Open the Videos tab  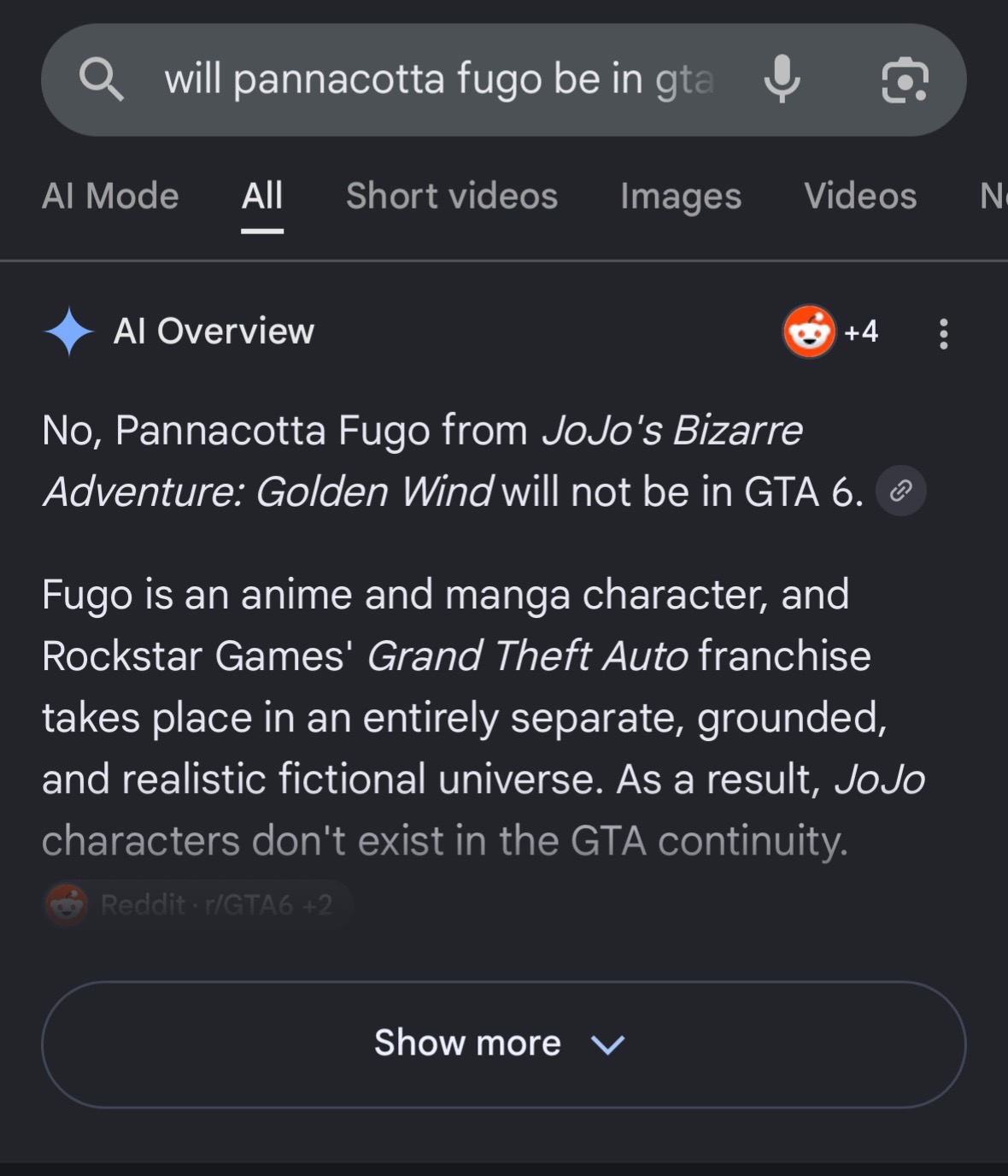point(860,196)
